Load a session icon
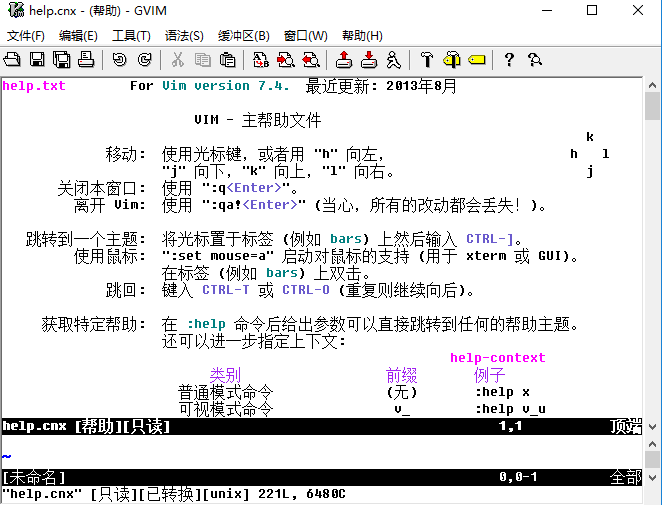The height and width of the screenshot is (505, 662). pos(344,60)
